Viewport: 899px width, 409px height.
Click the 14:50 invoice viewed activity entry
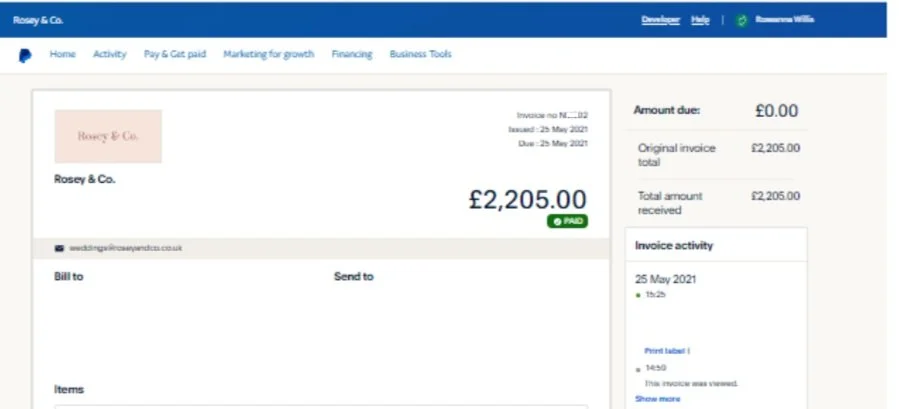click(687, 376)
